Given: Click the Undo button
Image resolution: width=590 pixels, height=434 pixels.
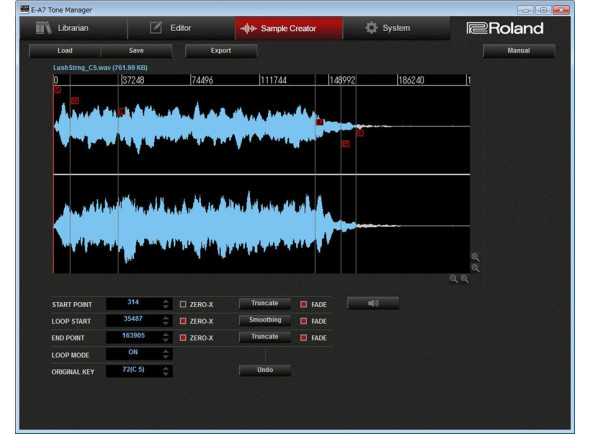Looking at the screenshot, I should click(x=265, y=370).
